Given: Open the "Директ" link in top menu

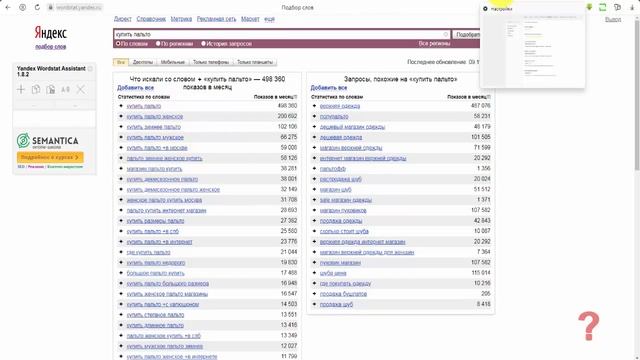Looking at the screenshot, I should click(122, 19).
